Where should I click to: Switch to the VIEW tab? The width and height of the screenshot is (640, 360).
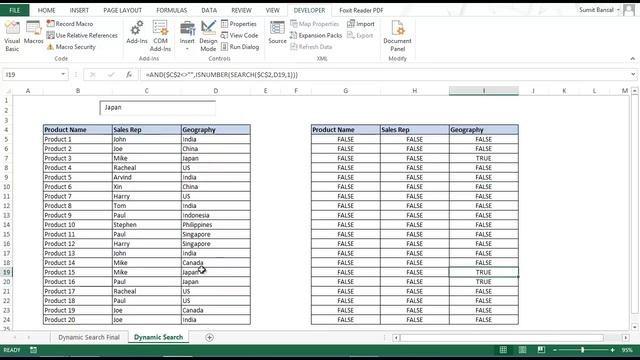click(x=272, y=10)
